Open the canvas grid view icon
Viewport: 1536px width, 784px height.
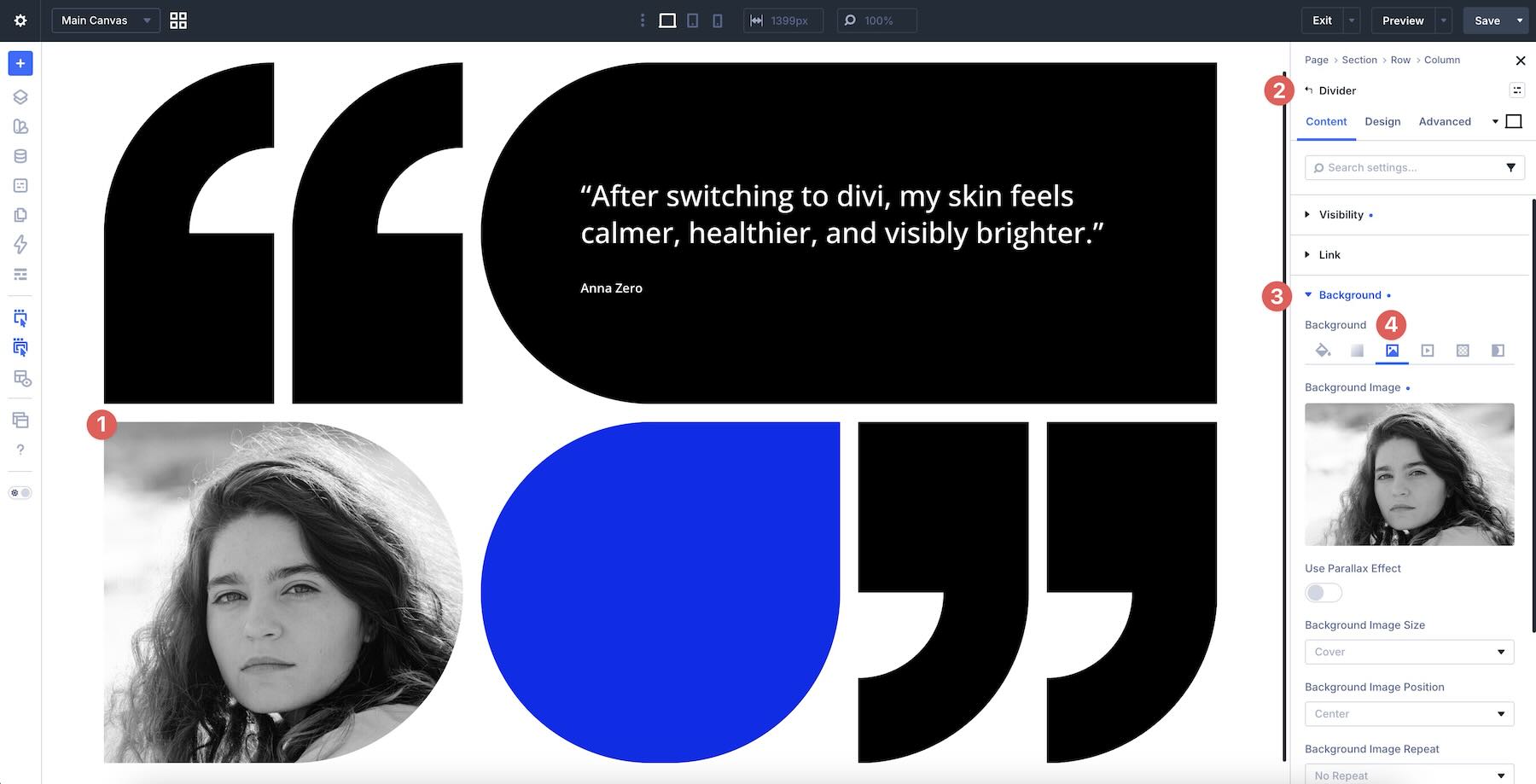(x=178, y=20)
